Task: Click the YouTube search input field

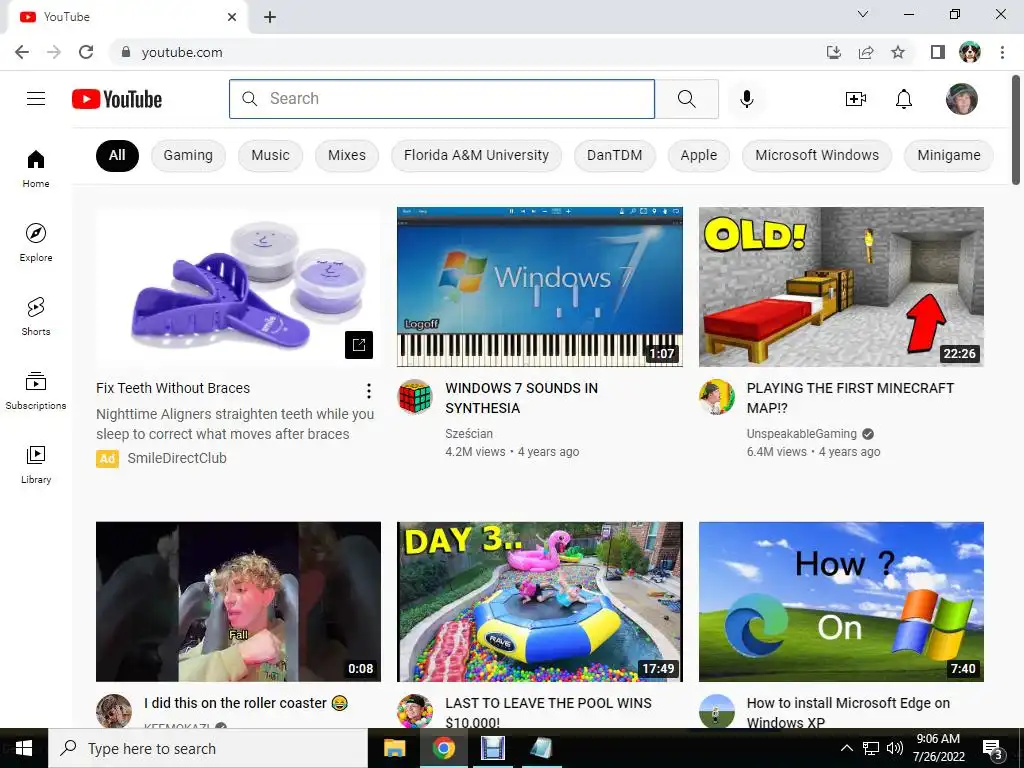Action: tap(442, 99)
